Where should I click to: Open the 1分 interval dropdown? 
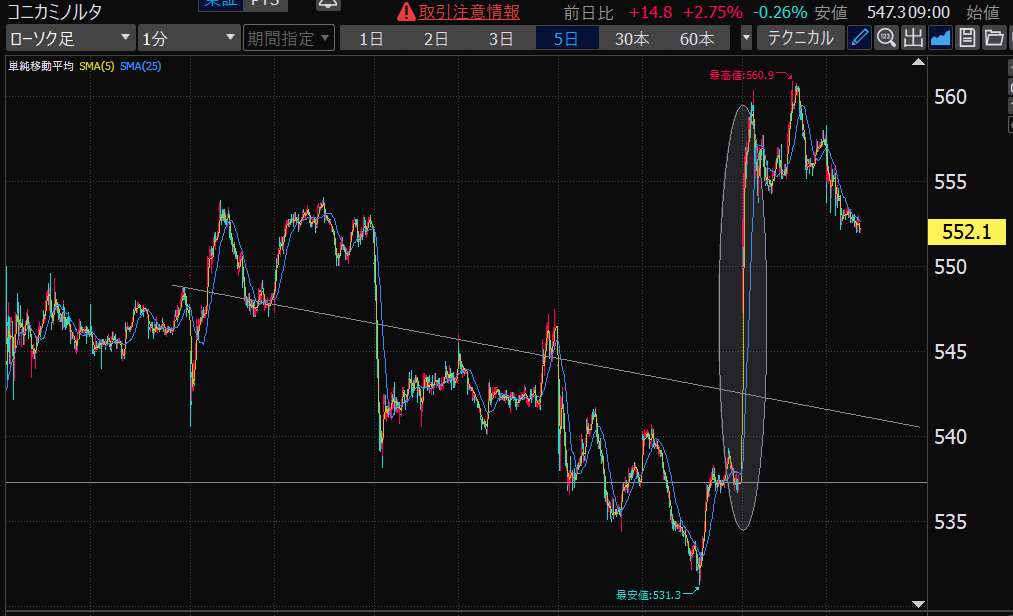(189, 39)
